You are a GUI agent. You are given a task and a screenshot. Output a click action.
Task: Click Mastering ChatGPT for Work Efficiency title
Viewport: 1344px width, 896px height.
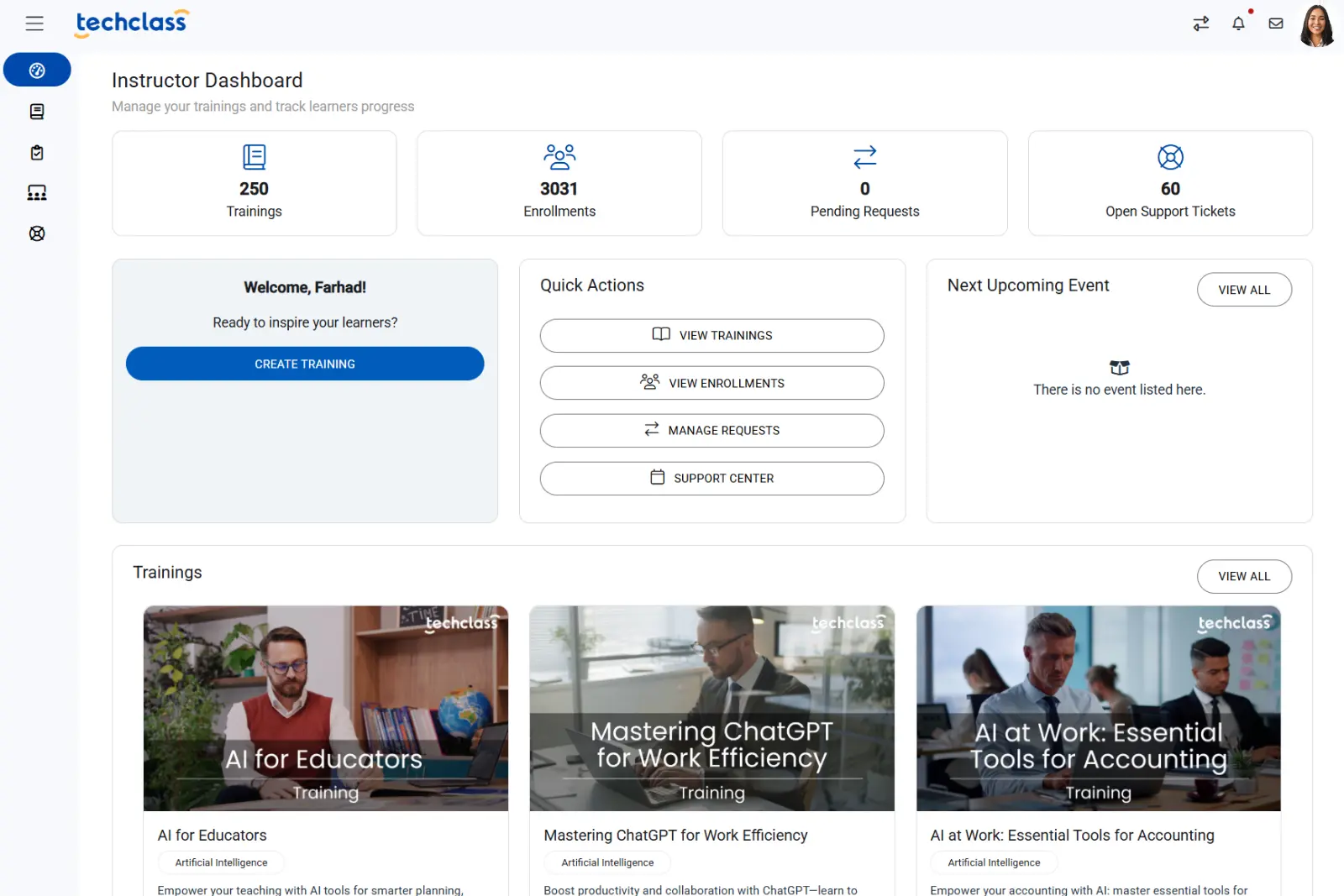pyautogui.click(x=675, y=836)
